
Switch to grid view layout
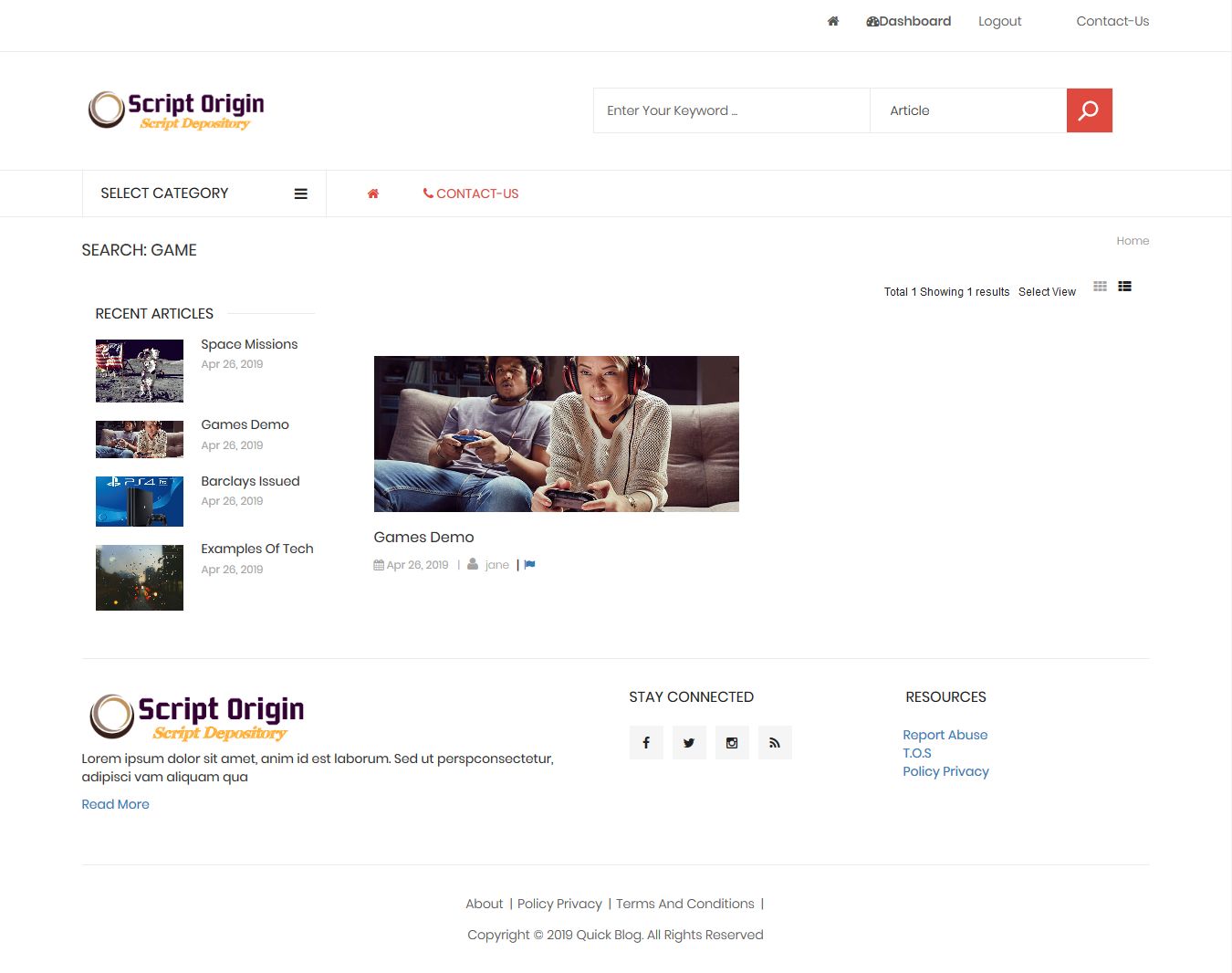click(x=1100, y=287)
